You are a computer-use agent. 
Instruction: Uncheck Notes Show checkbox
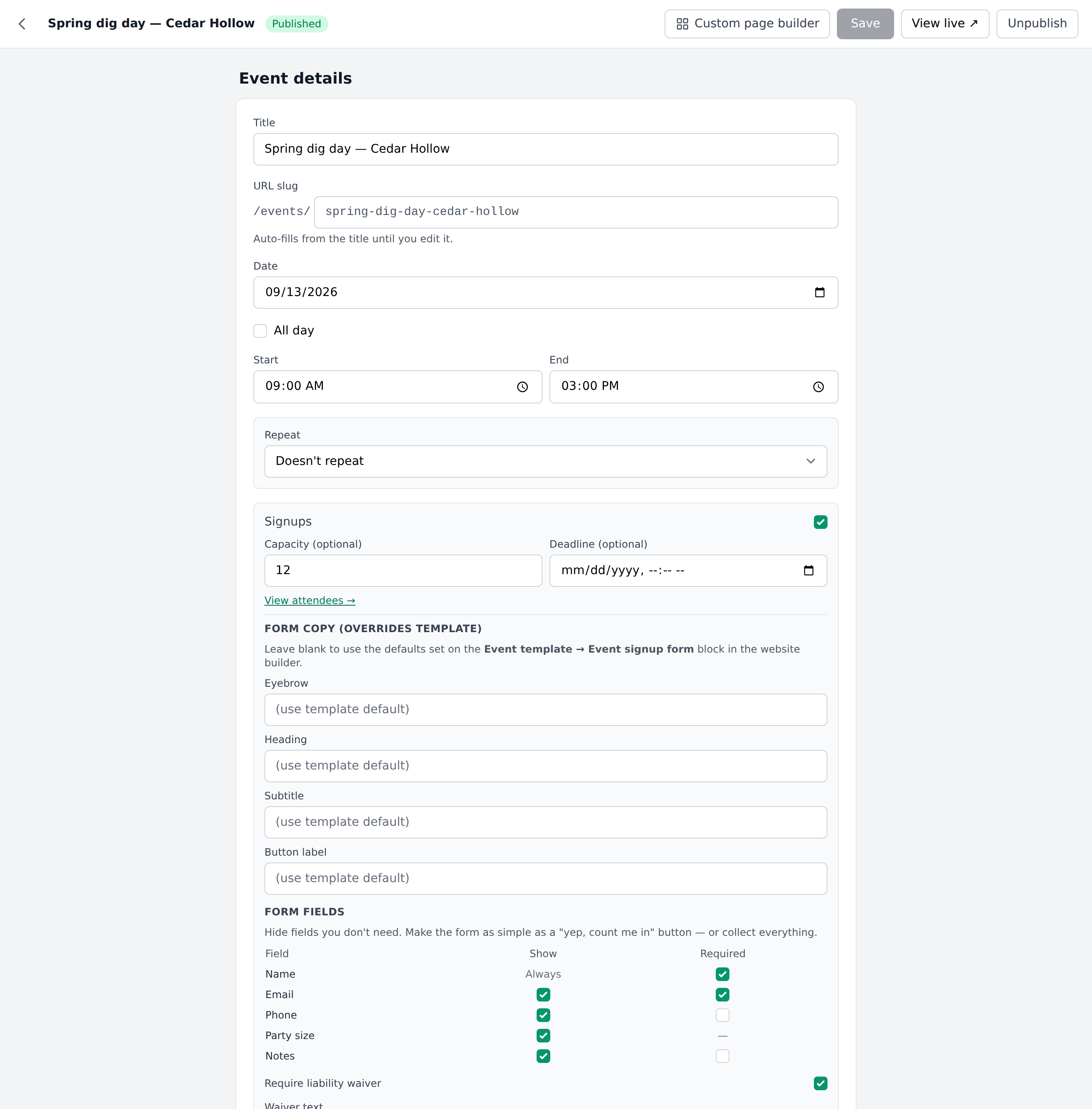(543, 1056)
